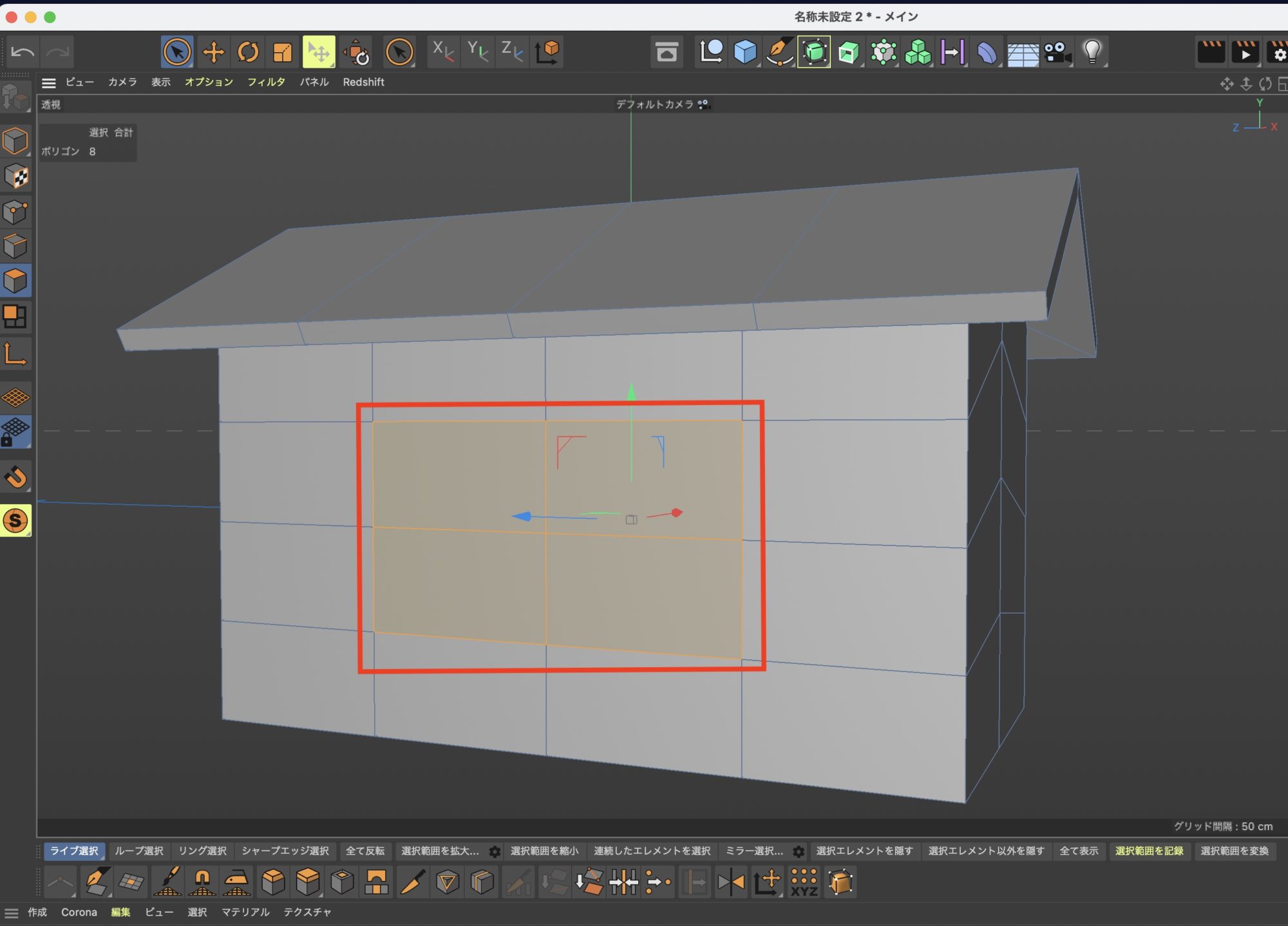Click 全て反転 button
The image size is (1288, 926).
tap(365, 851)
